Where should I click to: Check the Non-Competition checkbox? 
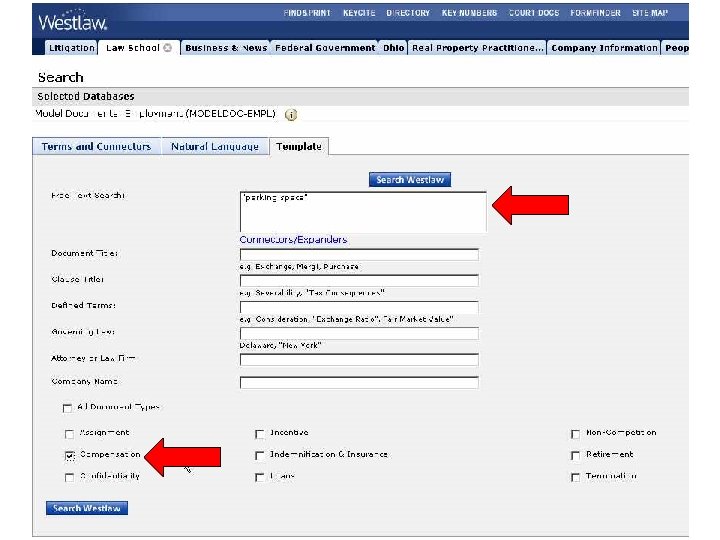point(575,434)
